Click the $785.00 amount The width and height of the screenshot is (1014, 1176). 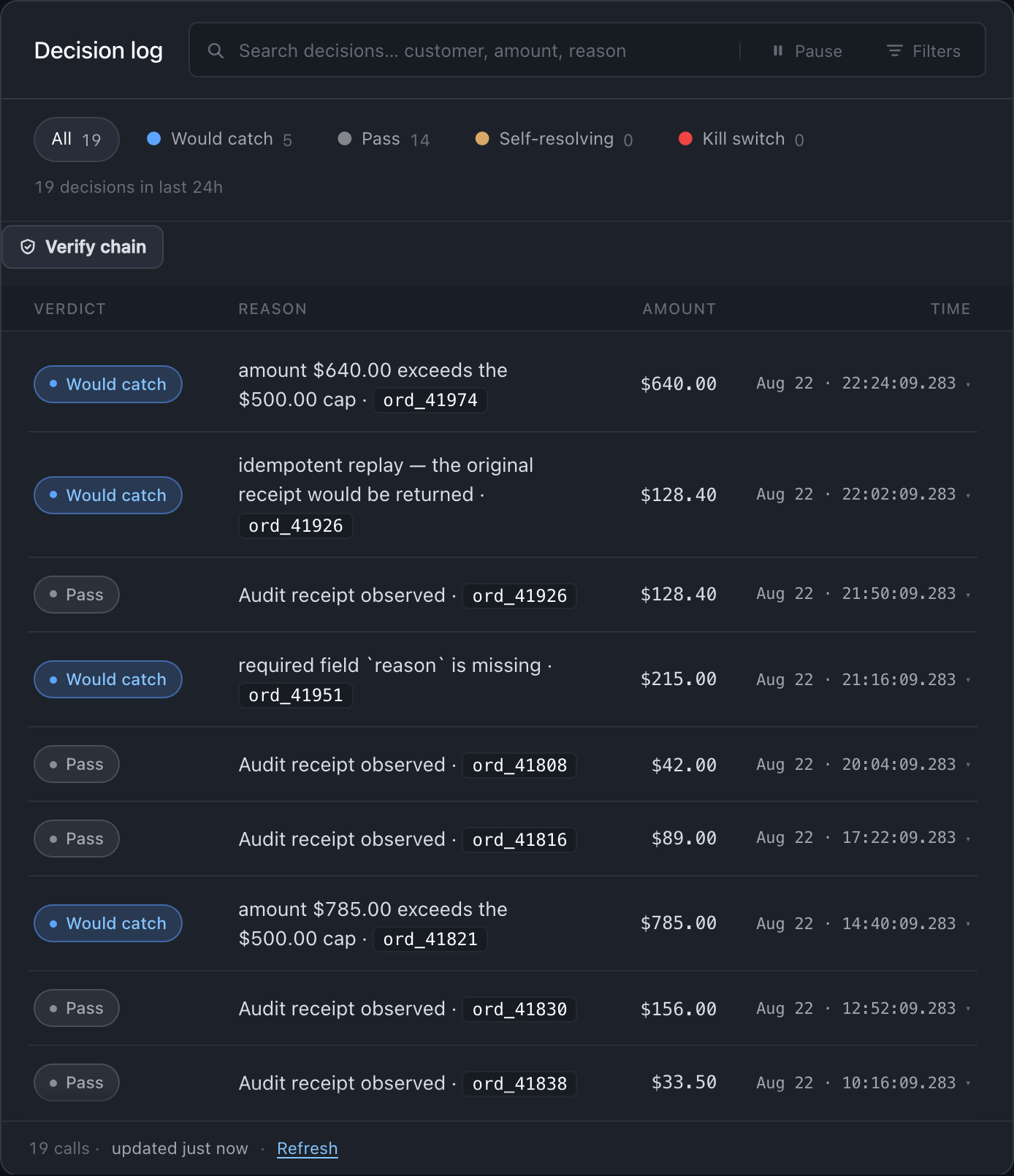click(679, 923)
